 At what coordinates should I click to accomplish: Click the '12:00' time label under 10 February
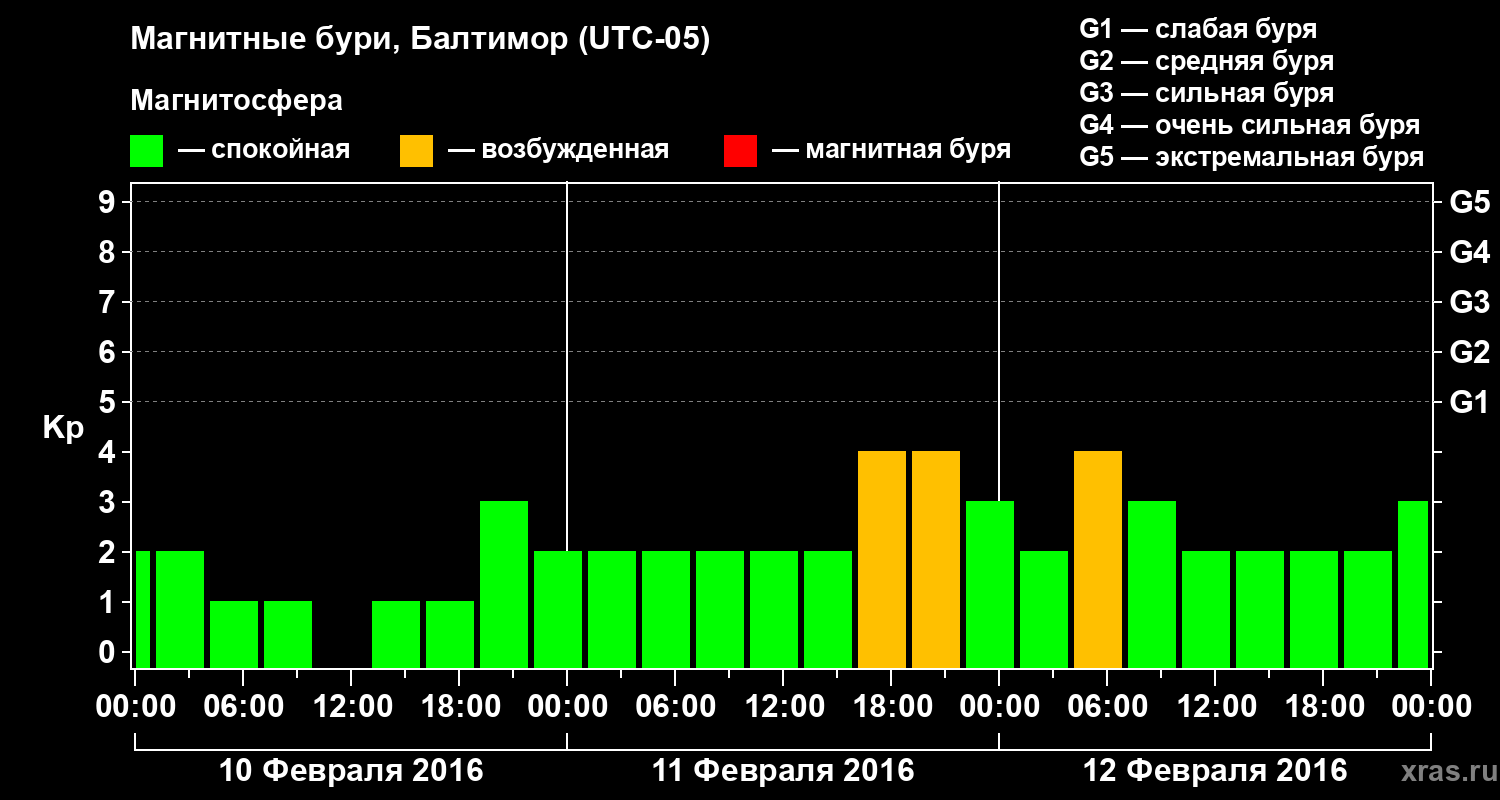click(x=351, y=707)
